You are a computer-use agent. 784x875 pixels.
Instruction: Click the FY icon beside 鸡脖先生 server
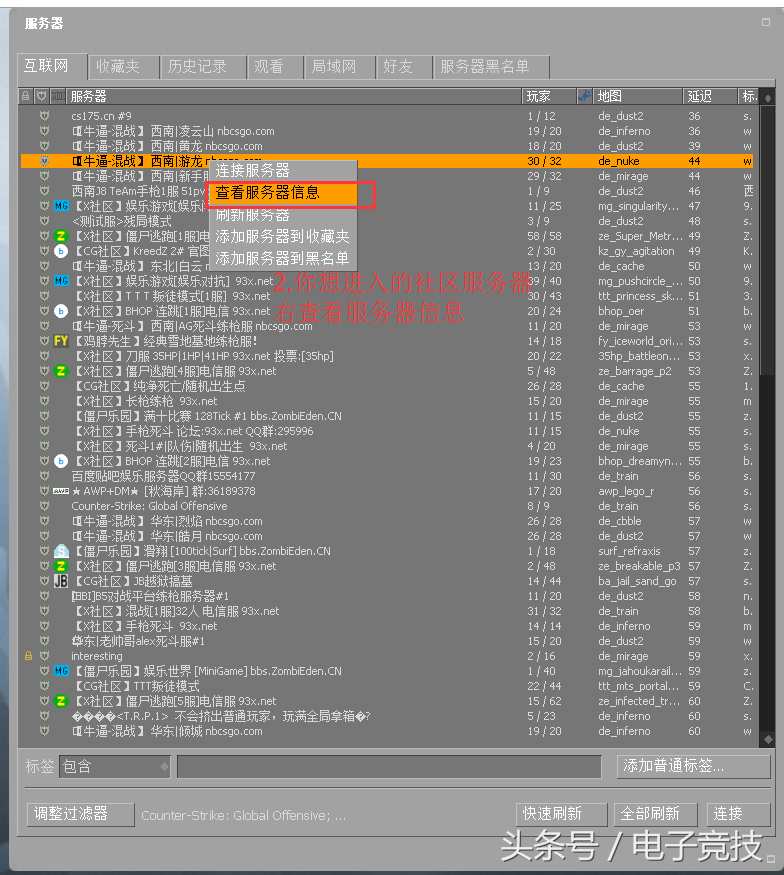(x=60, y=341)
